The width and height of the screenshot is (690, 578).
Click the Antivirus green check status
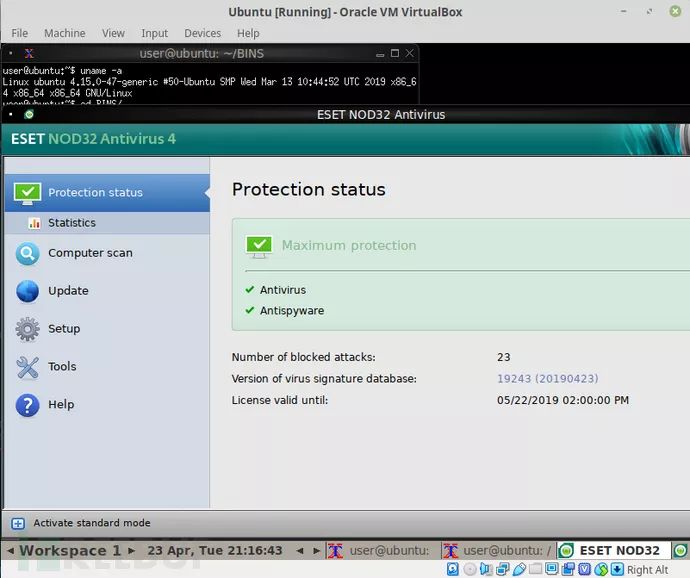(x=250, y=290)
